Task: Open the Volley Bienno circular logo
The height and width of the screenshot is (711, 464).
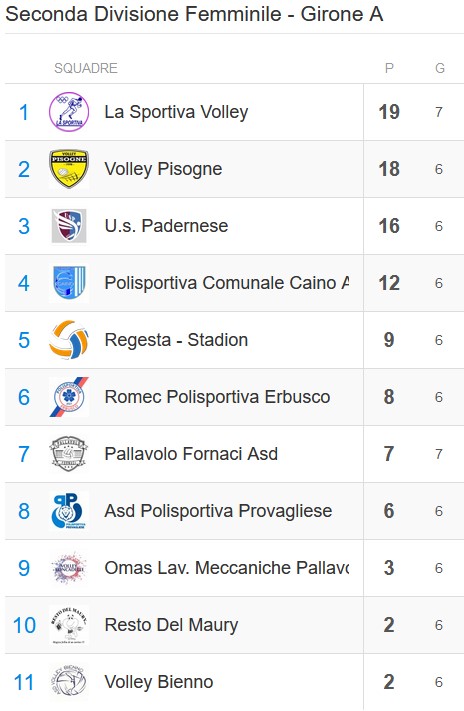Action: coord(69,682)
